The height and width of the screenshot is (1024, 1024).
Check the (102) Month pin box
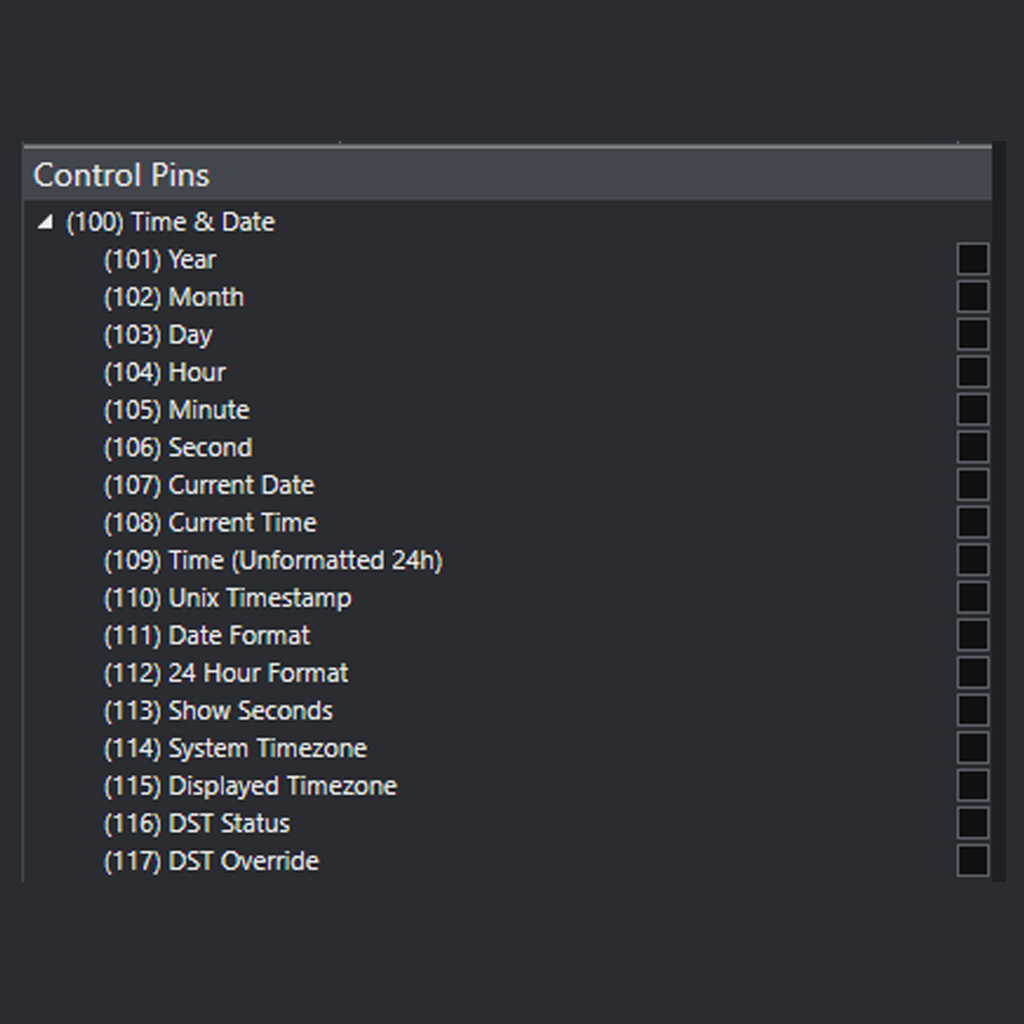click(971, 296)
